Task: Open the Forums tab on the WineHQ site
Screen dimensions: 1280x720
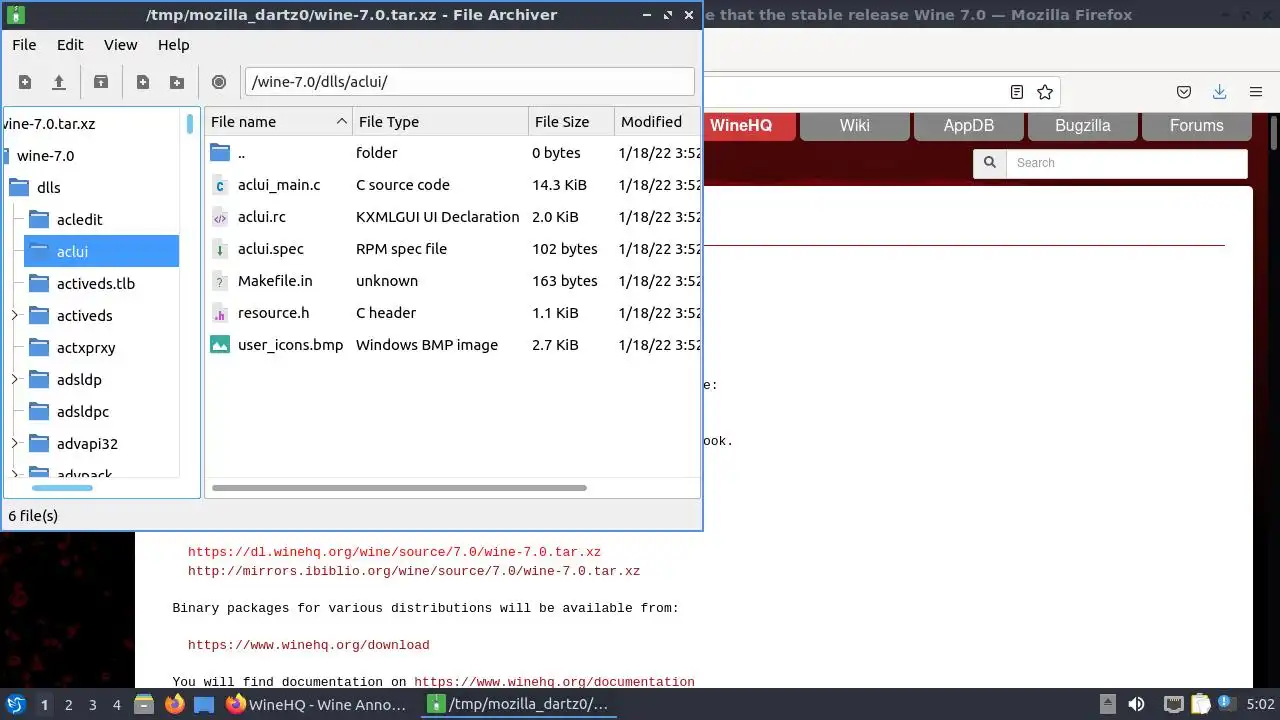Action: tap(1196, 126)
